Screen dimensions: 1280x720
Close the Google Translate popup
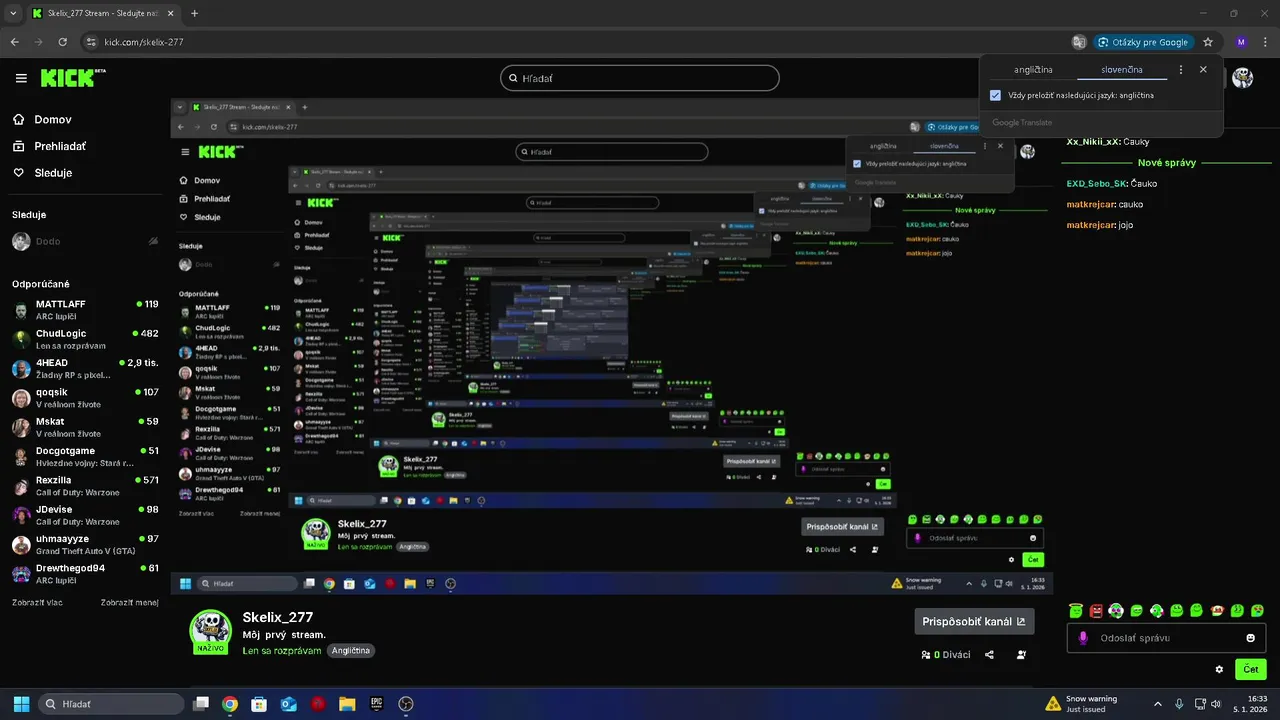1203,70
